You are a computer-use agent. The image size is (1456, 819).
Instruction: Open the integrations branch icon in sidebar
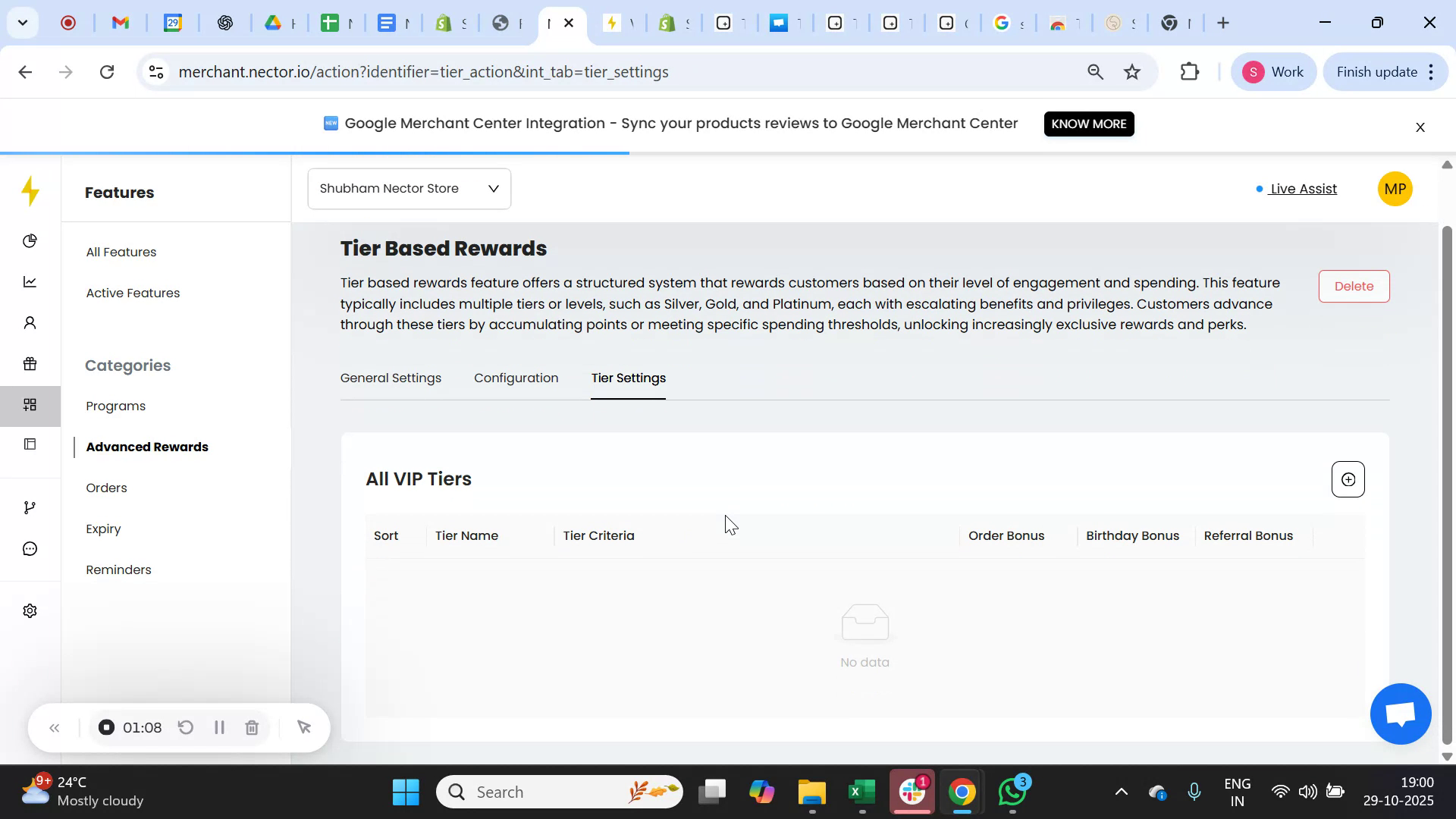pos(30,507)
